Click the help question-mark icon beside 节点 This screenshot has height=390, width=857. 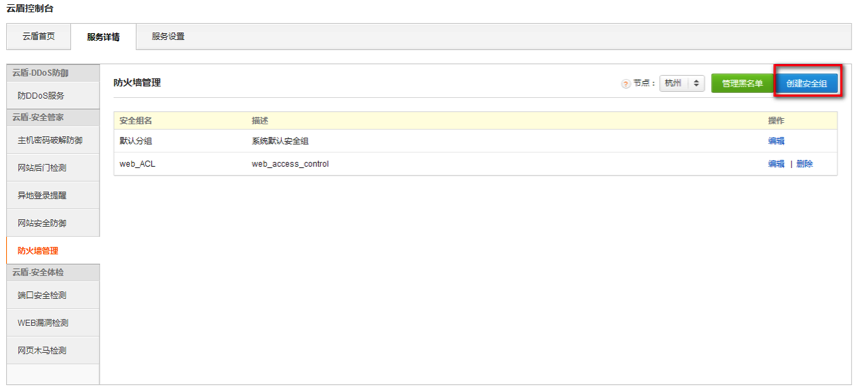pos(626,84)
